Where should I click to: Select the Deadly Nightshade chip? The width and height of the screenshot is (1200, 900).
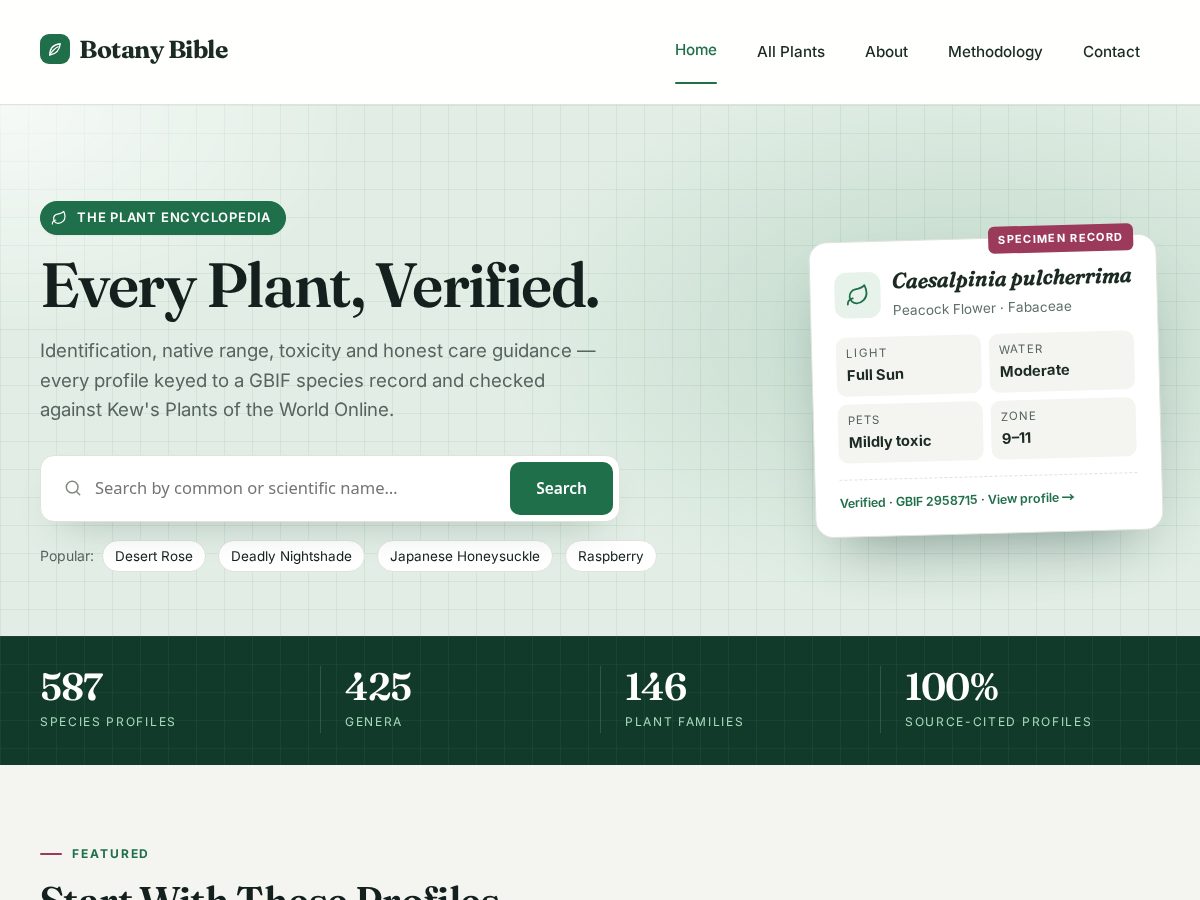[x=291, y=556]
